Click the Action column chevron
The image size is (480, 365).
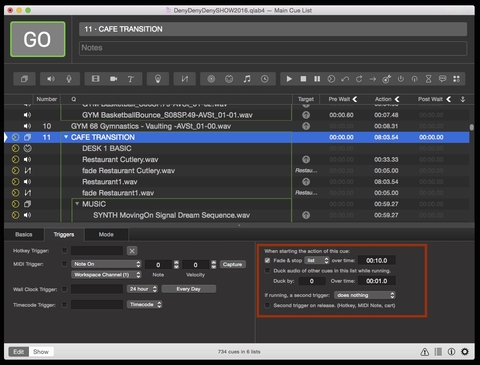click(x=397, y=99)
